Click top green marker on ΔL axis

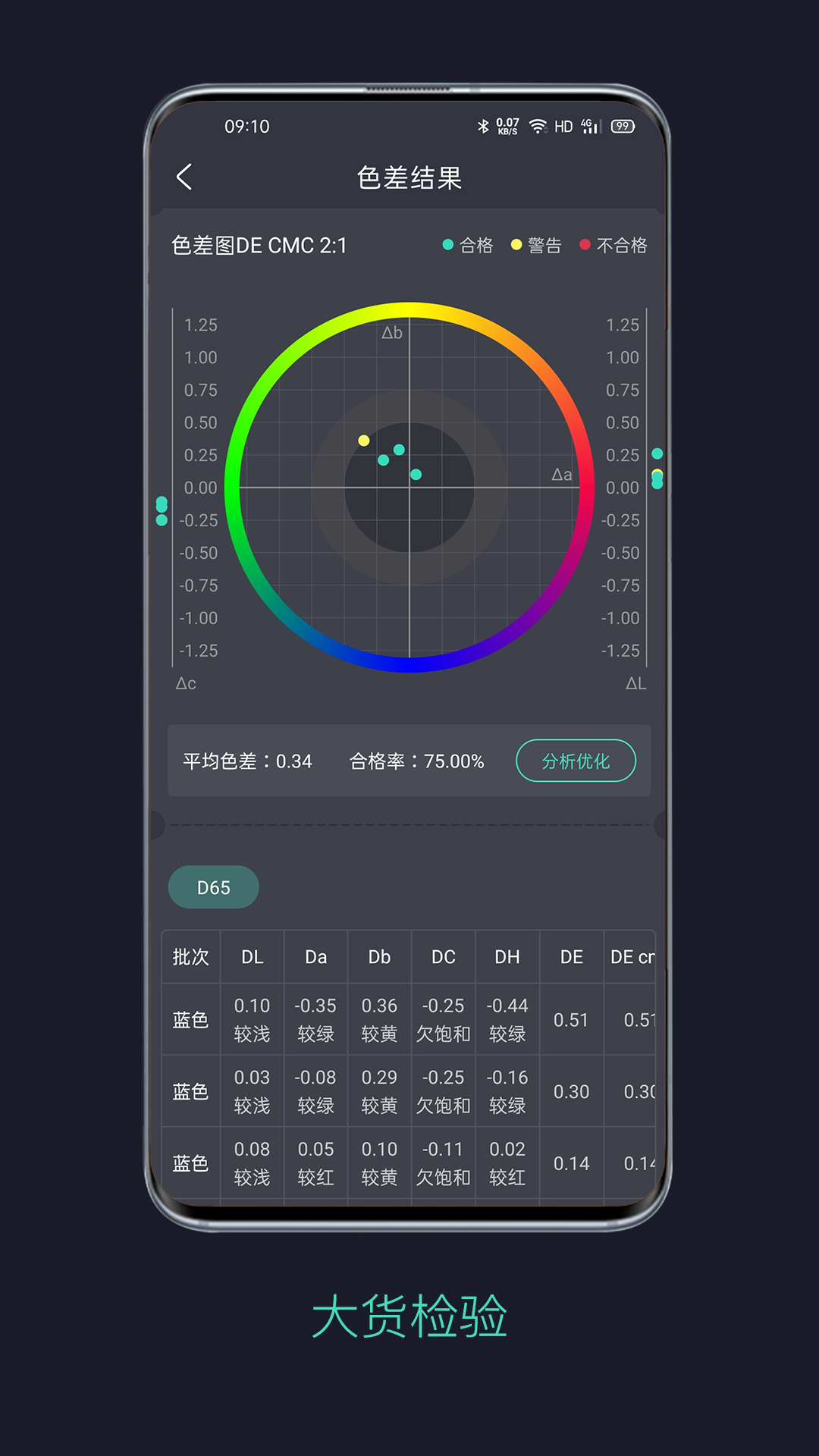(657, 453)
